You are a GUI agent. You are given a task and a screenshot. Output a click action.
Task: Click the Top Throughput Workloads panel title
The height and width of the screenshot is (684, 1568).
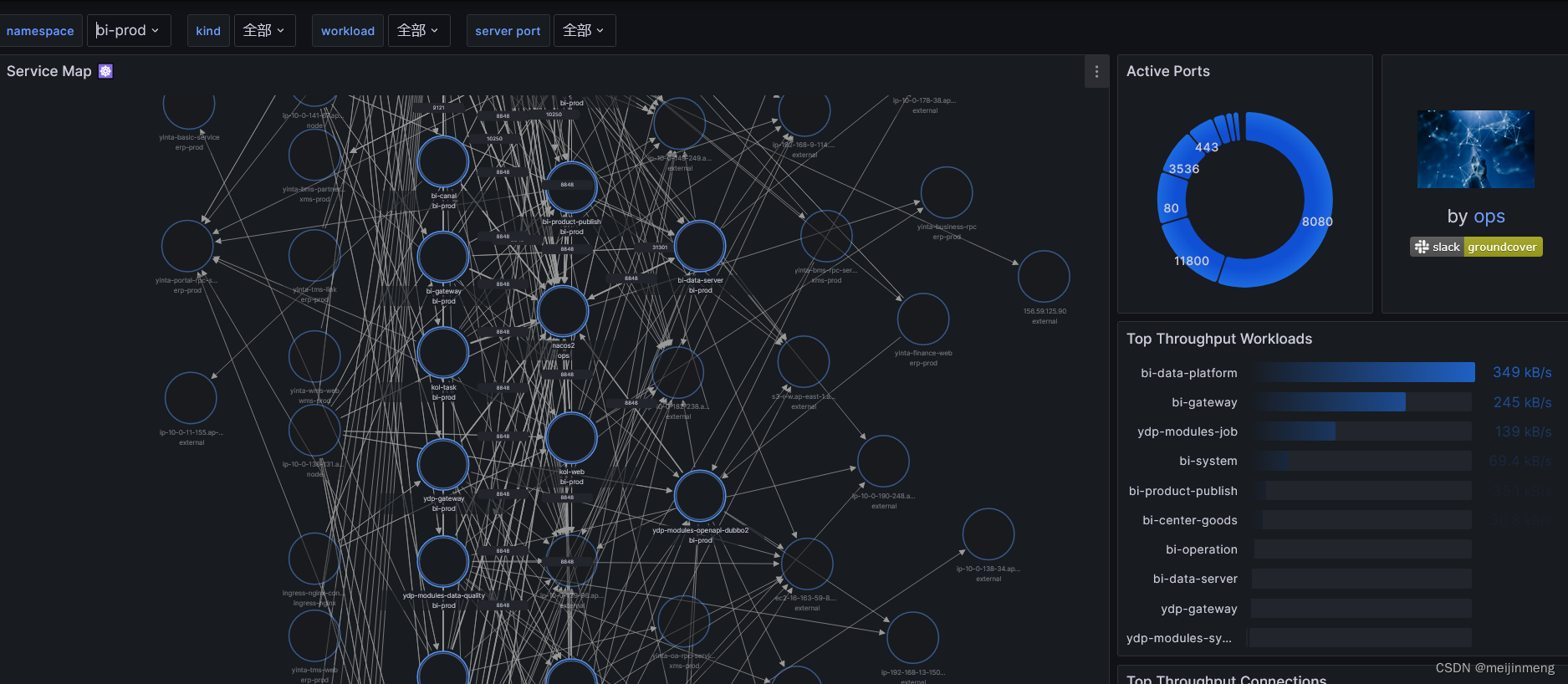tap(1219, 339)
